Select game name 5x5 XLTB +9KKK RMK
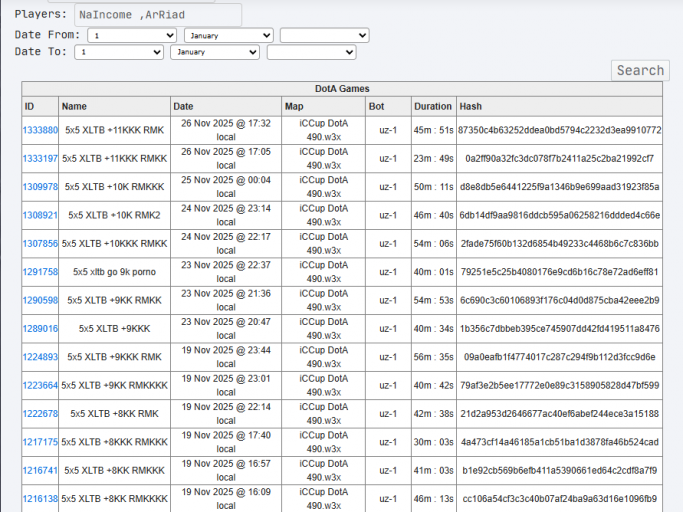This screenshot has width=683, height=512. pos(115,356)
